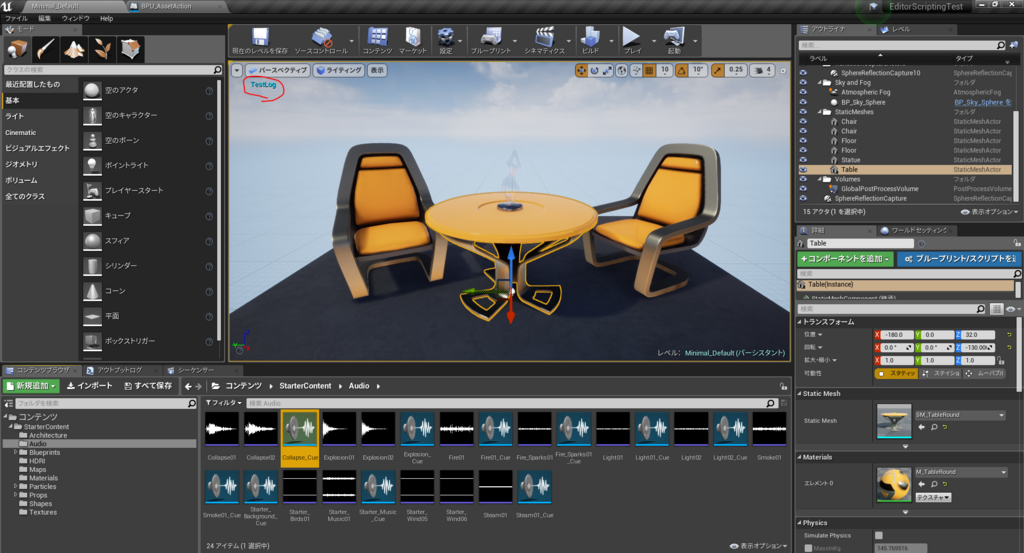The image size is (1024, 553).
Task: Toggle rotation snapping in viewport
Action: [682, 71]
